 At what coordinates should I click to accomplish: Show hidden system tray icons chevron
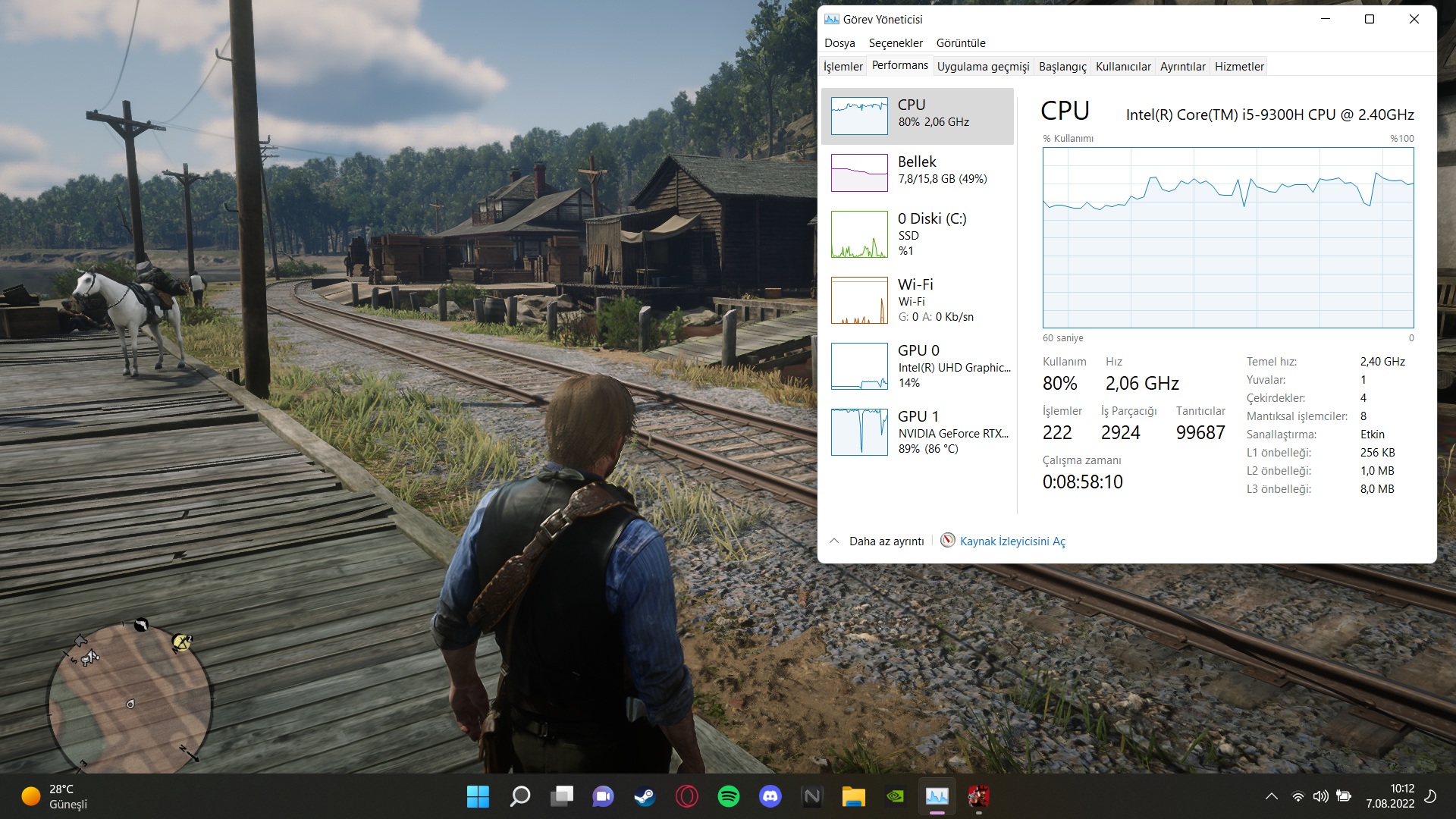(x=1272, y=796)
